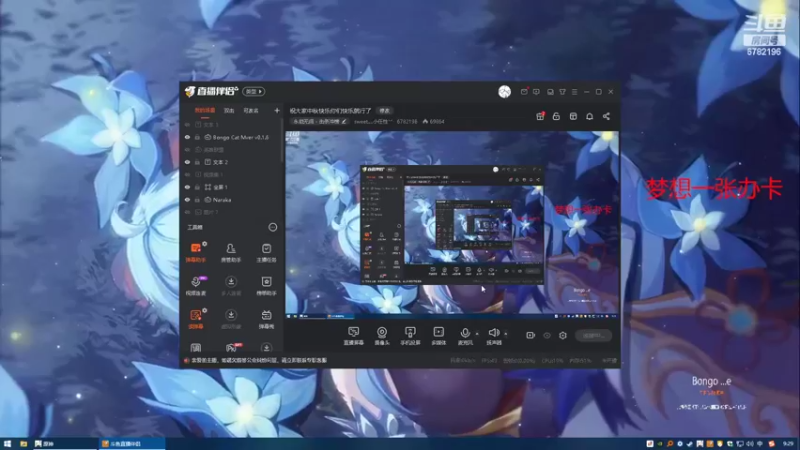This screenshot has height=450, width=800.
Task: Toggle the lock on 全屏 1 source
Action: (x=197, y=187)
